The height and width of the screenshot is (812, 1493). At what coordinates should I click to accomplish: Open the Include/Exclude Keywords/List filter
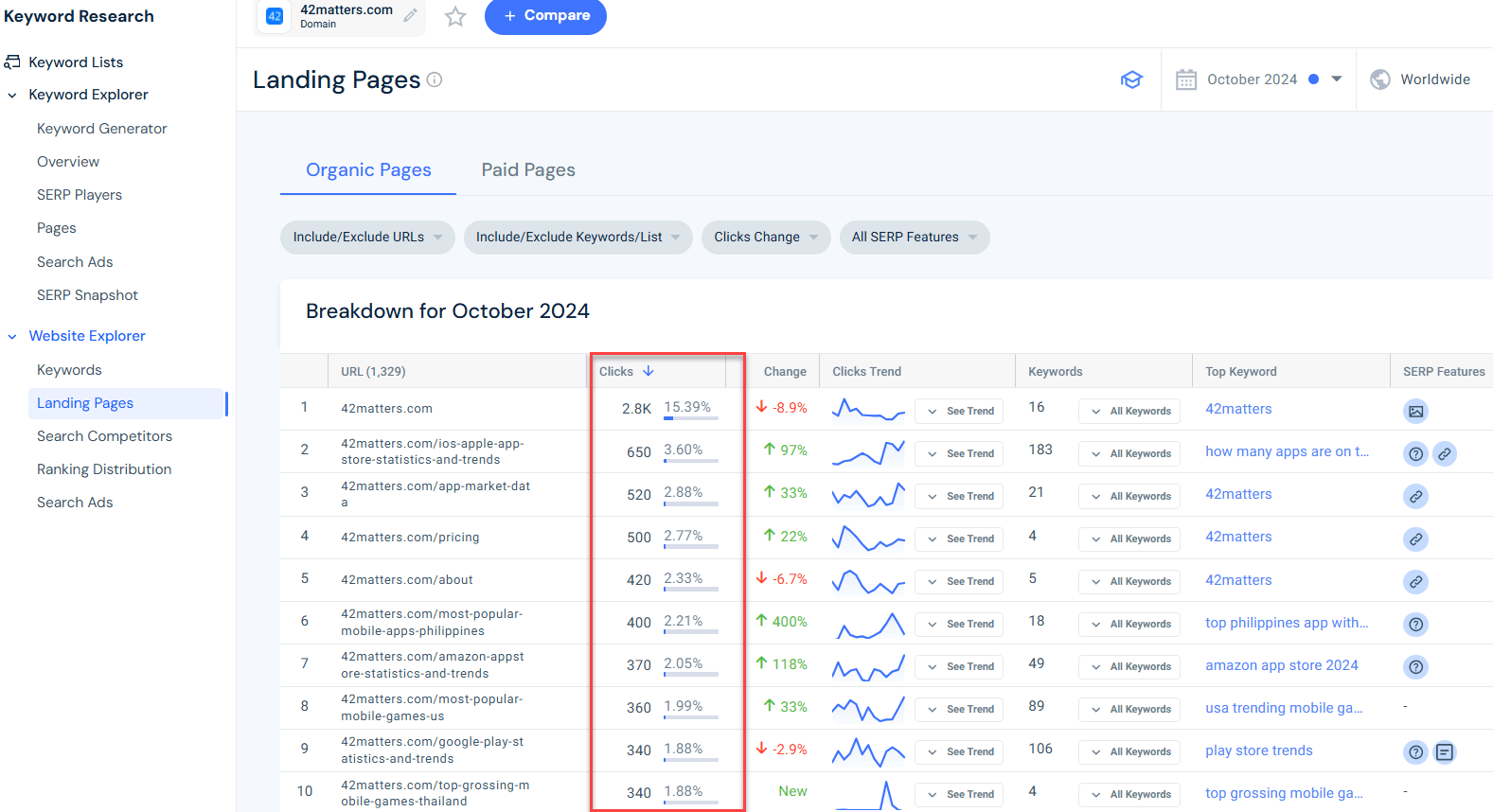pos(578,237)
